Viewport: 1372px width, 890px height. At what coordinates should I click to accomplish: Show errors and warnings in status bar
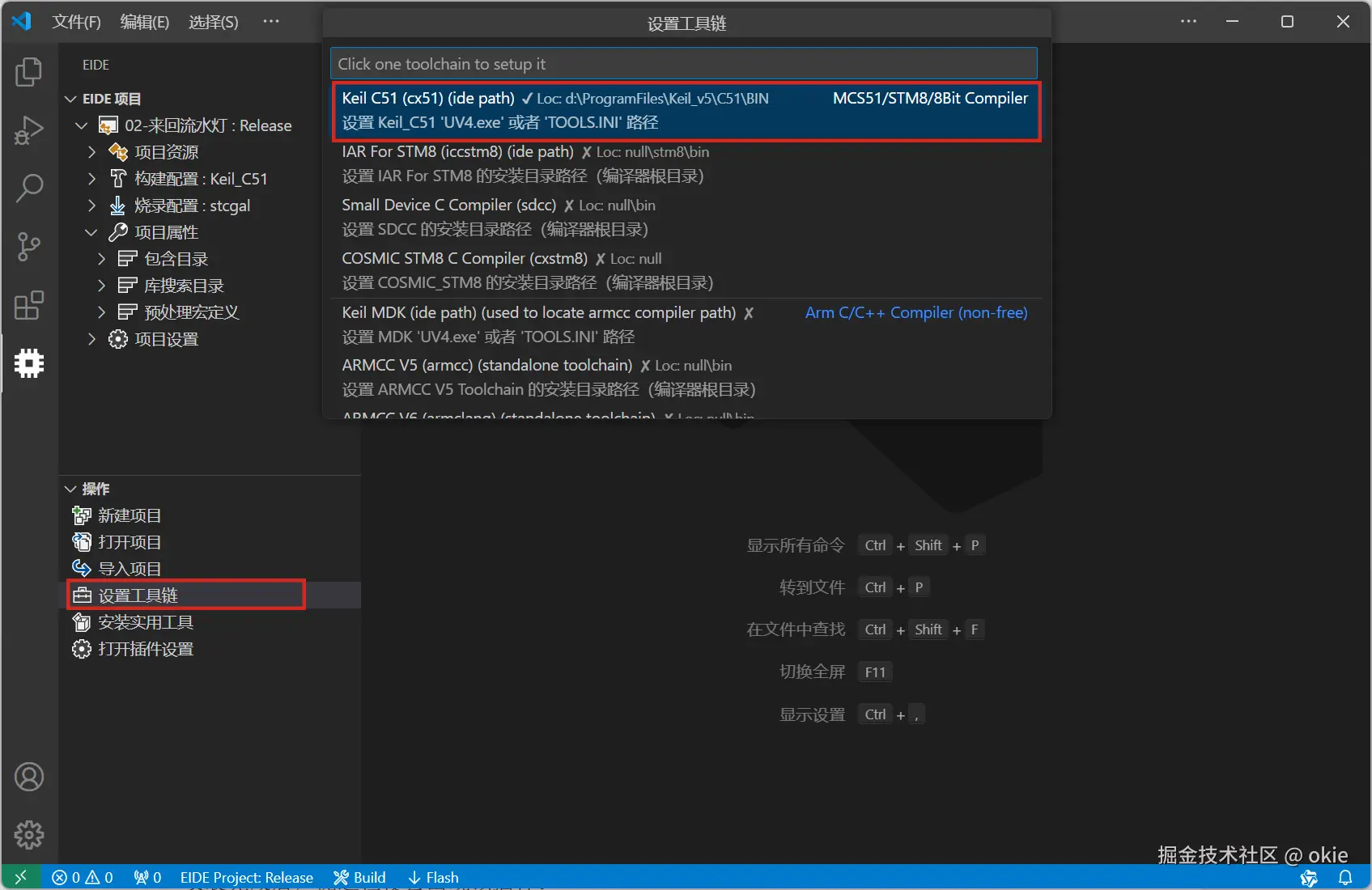pos(83,877)
